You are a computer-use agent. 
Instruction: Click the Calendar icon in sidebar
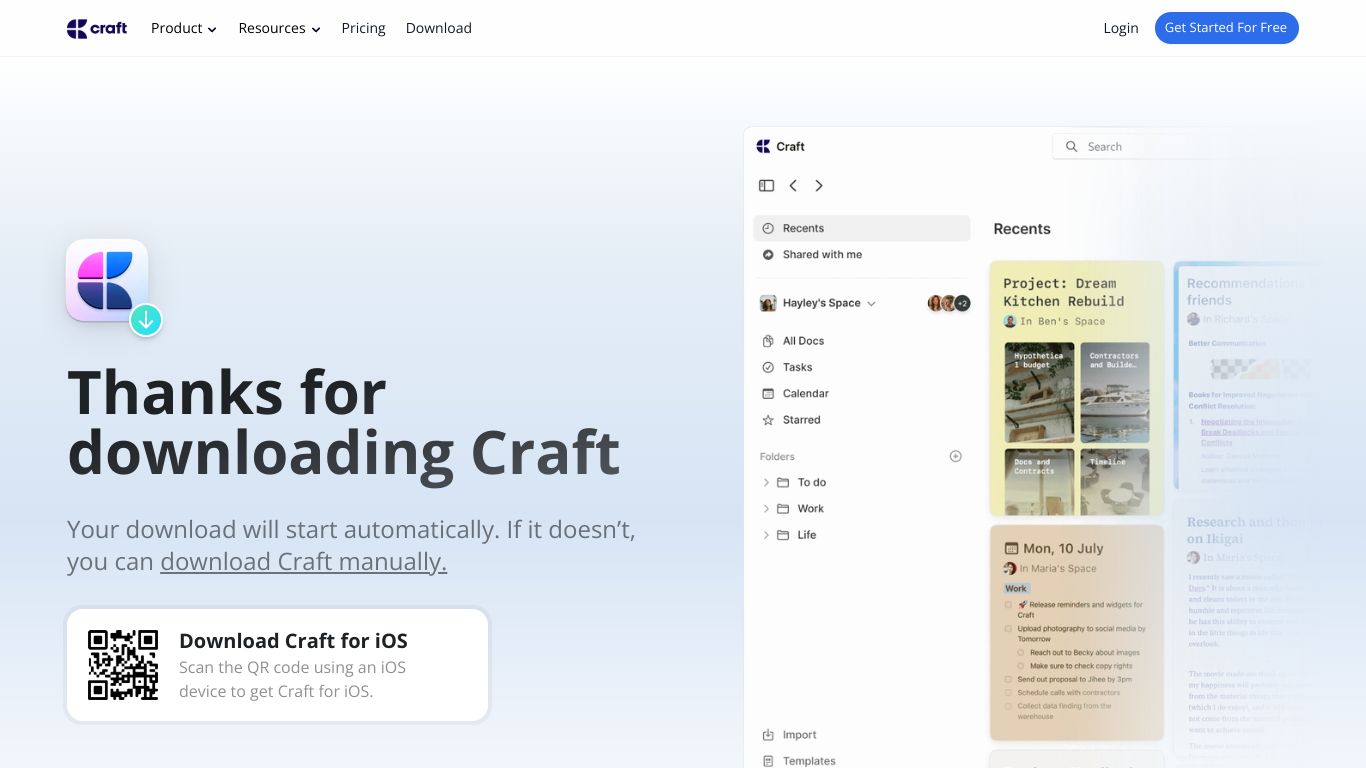point(768,393)
